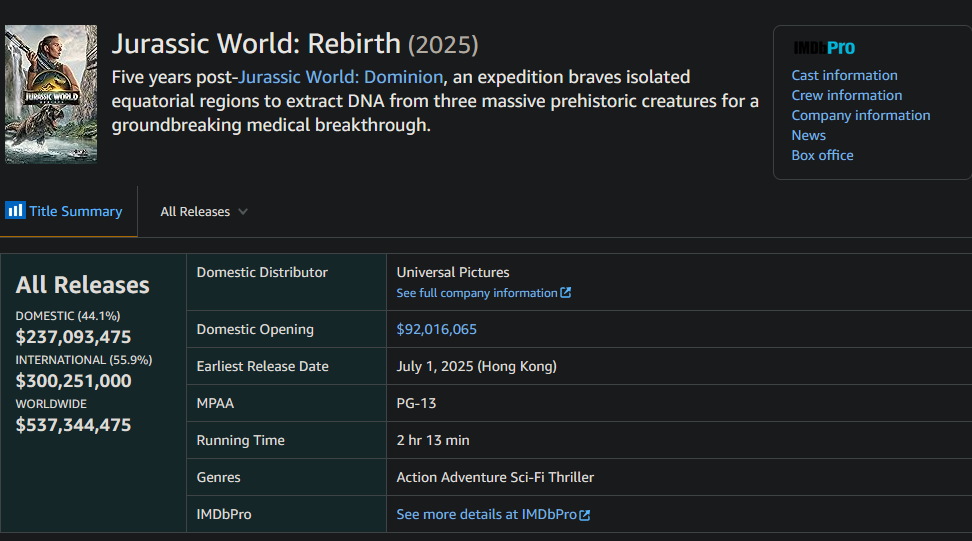This screenshot has width=972, height=541.
Task: Open the Box office link
Action: pos(822,155)
